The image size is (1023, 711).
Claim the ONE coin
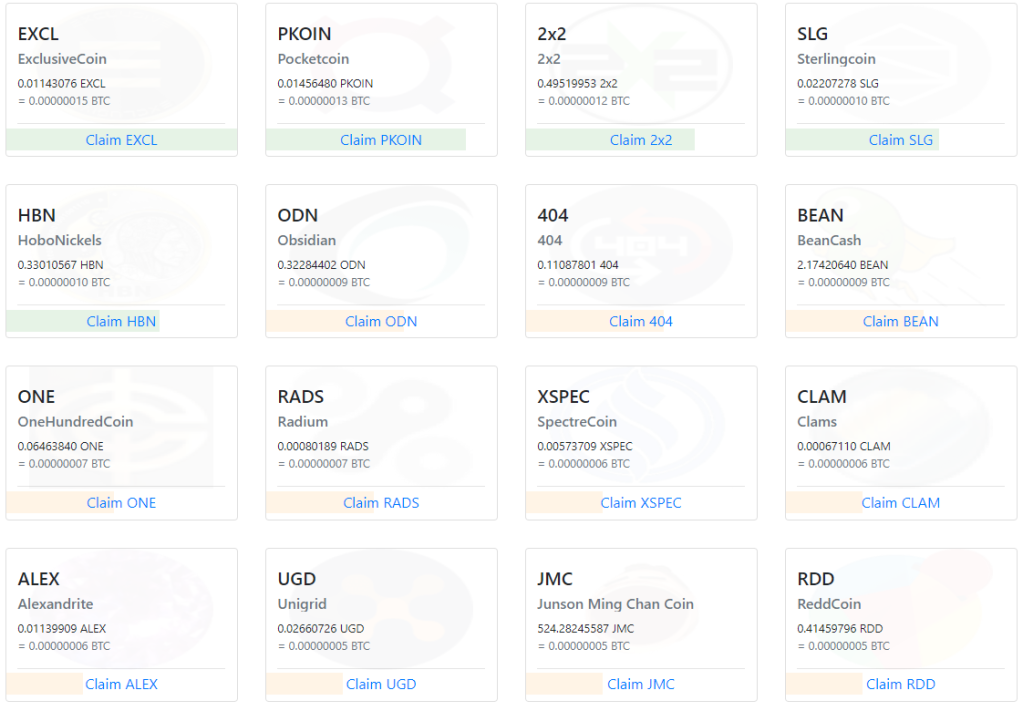(x=121, y=502)
